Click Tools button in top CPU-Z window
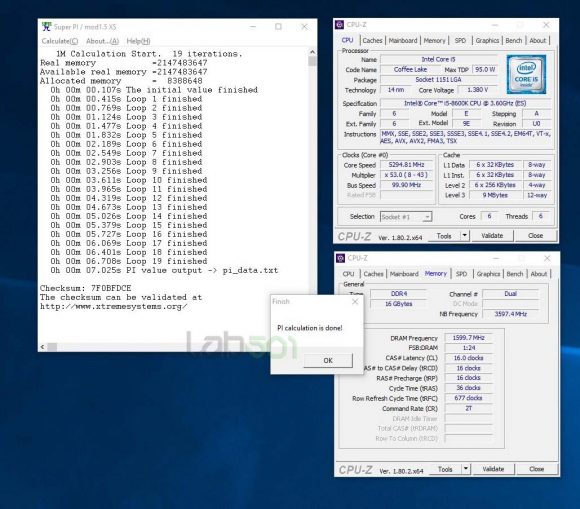 pyautogui.click(x=444, y=236)
